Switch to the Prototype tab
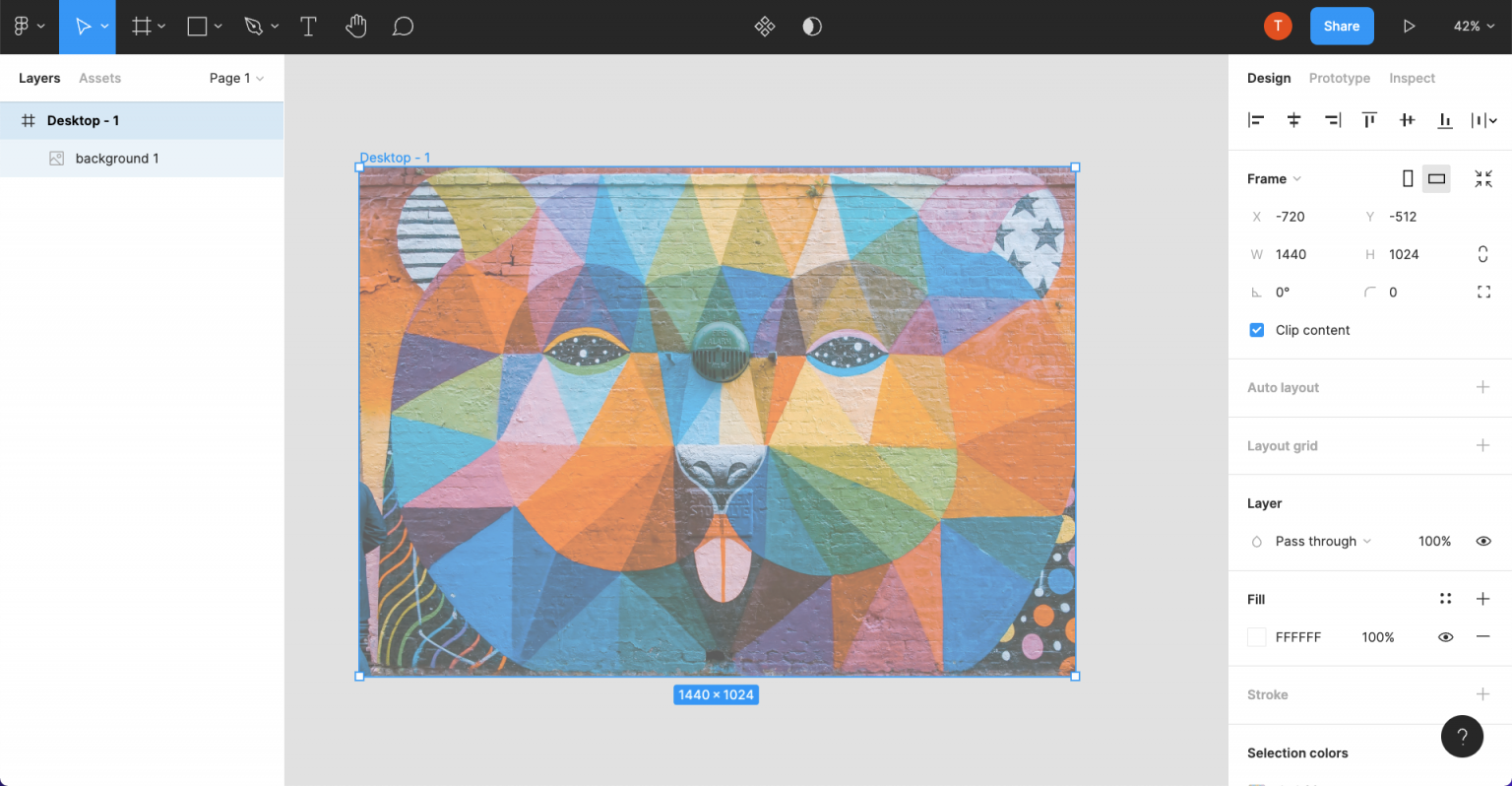1512x786 pixels. 1339,78
